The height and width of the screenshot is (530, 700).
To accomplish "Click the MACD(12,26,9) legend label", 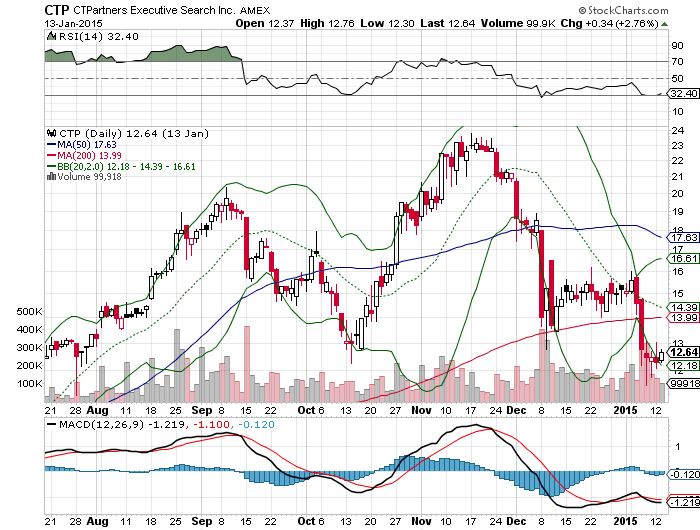I will 102,424.
